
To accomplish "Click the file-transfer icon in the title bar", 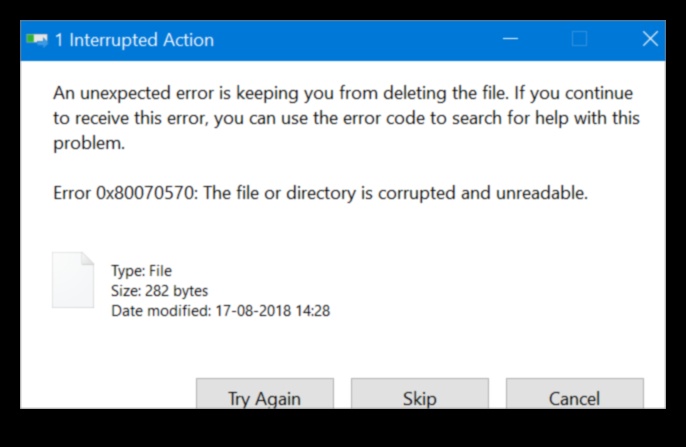I will tap(37, 40).
